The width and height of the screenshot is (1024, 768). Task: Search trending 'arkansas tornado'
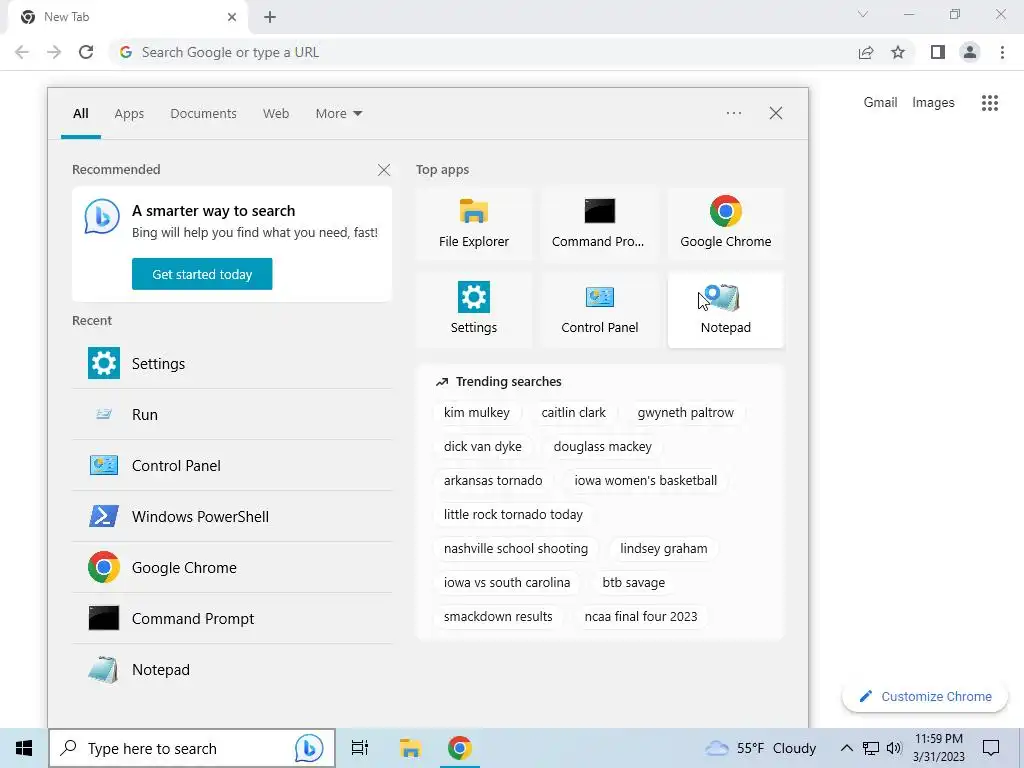(493, 481)
